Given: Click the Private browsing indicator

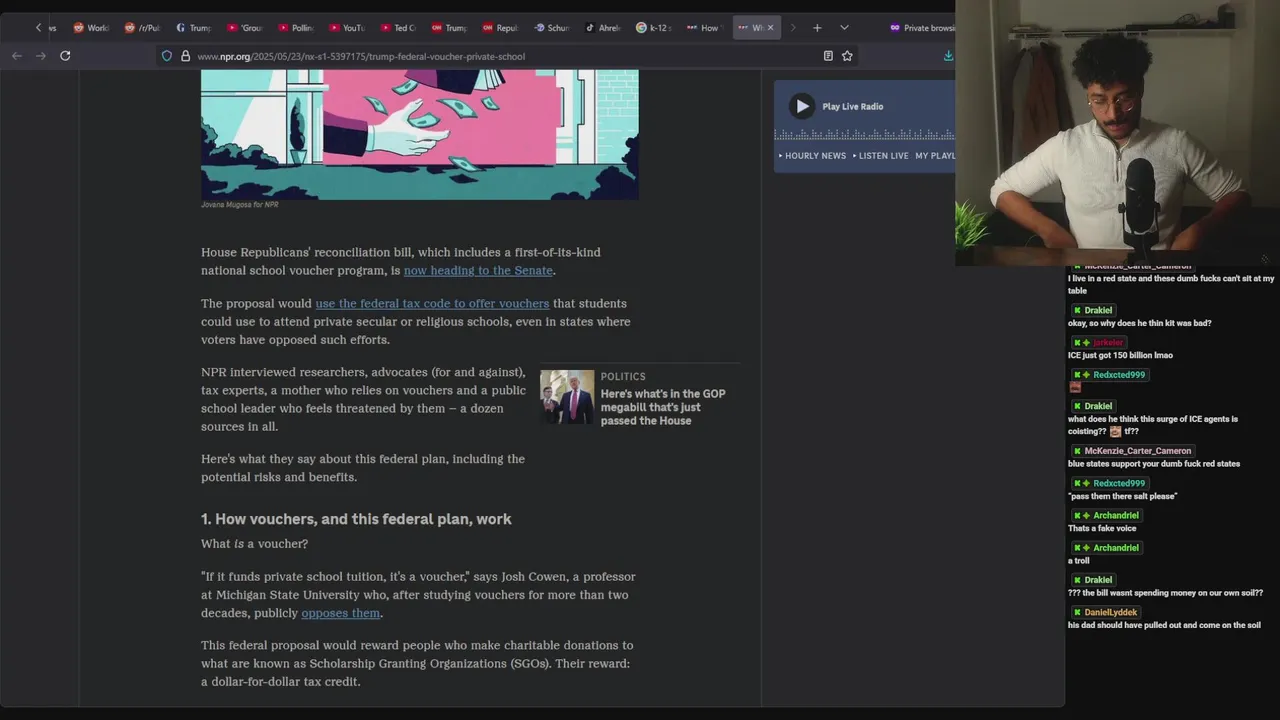Looking at the screenshot, I should pyautogui.click(x=922, y=28).
